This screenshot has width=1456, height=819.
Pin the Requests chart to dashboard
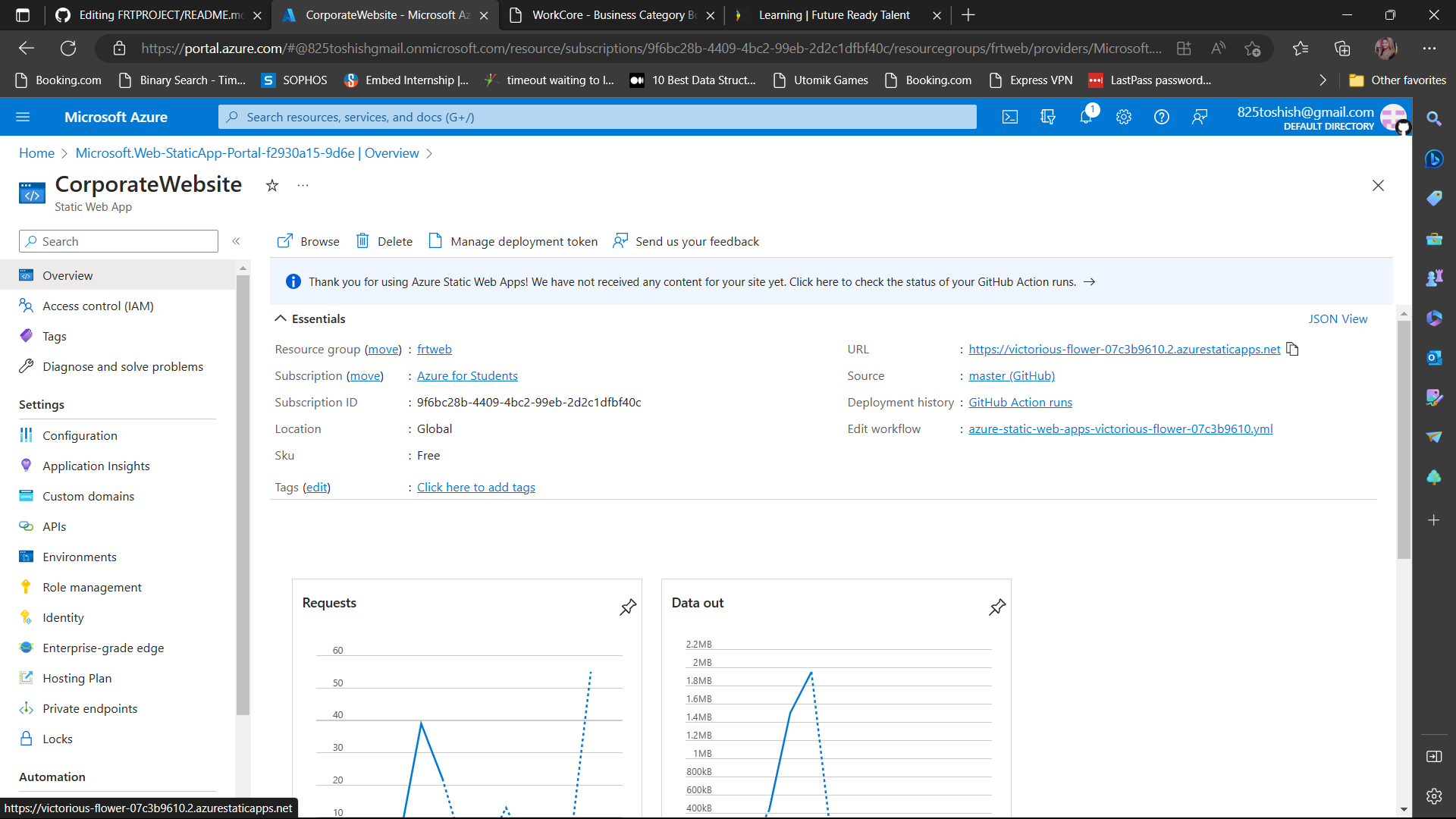628,607
